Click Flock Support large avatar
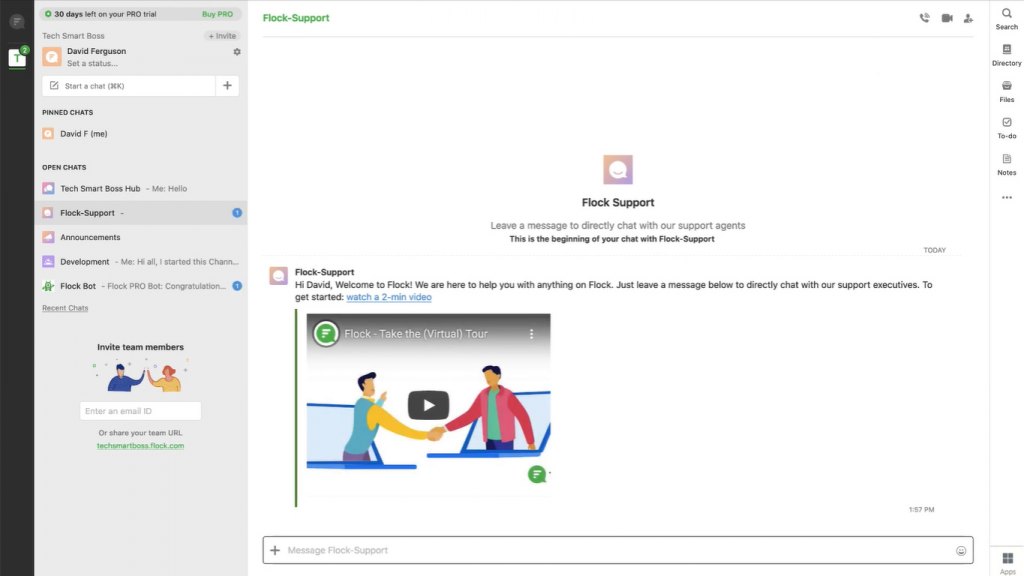This screenshot has height=576, width=1024. (618, 170)
